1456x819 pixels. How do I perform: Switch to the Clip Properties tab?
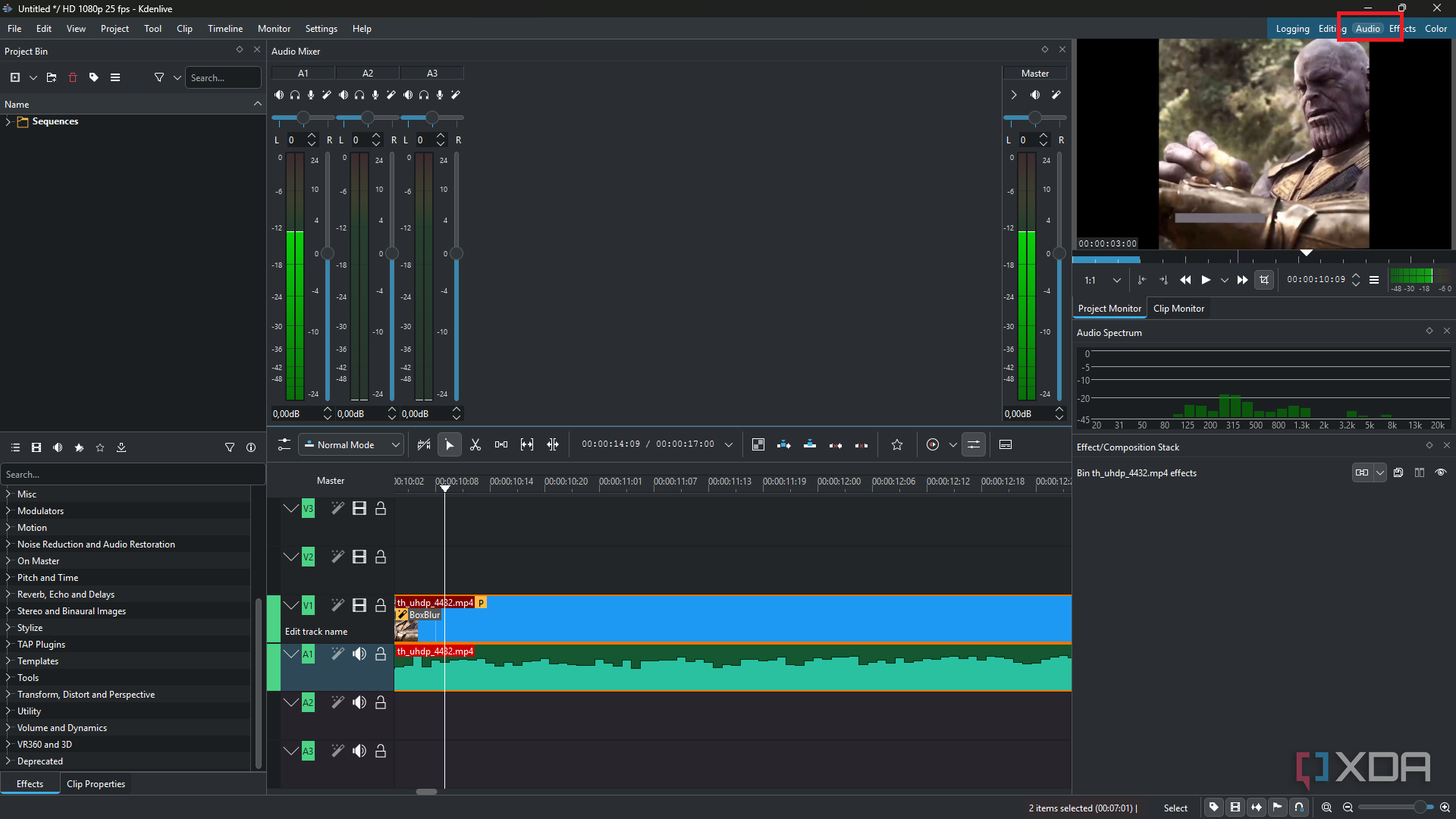[x=96, y=784]
